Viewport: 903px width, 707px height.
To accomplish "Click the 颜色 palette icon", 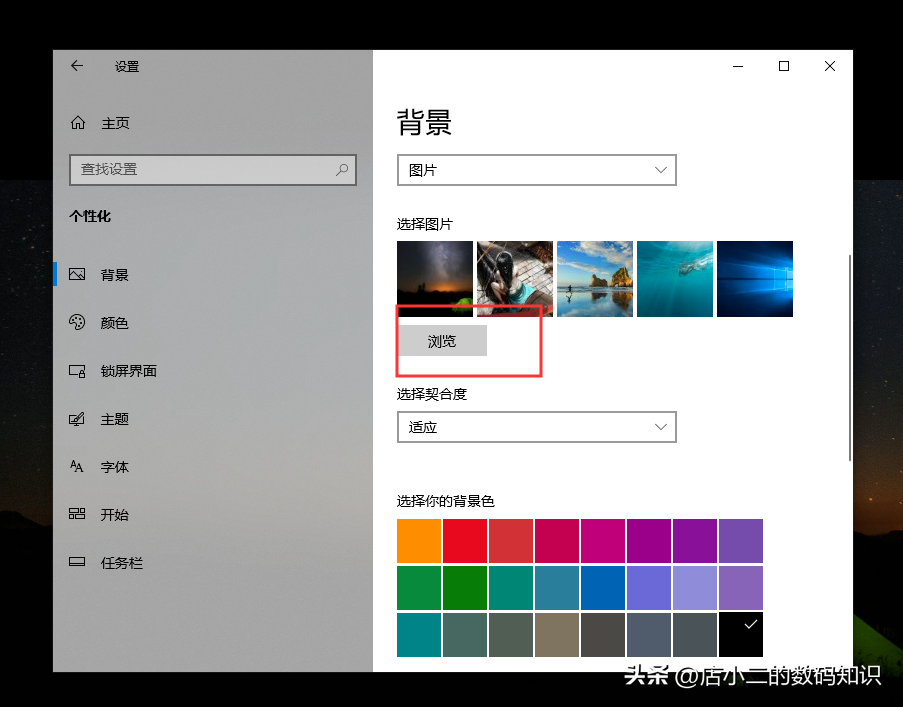I will coord(77,322).
